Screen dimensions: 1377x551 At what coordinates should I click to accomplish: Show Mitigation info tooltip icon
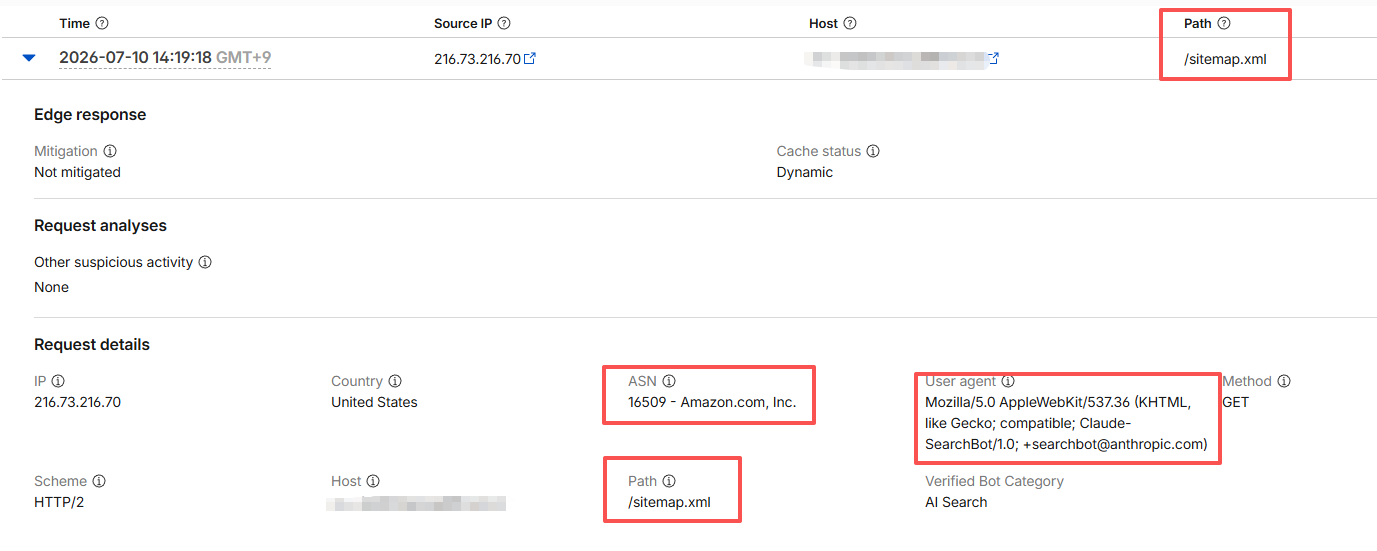[x=110, y=151]
